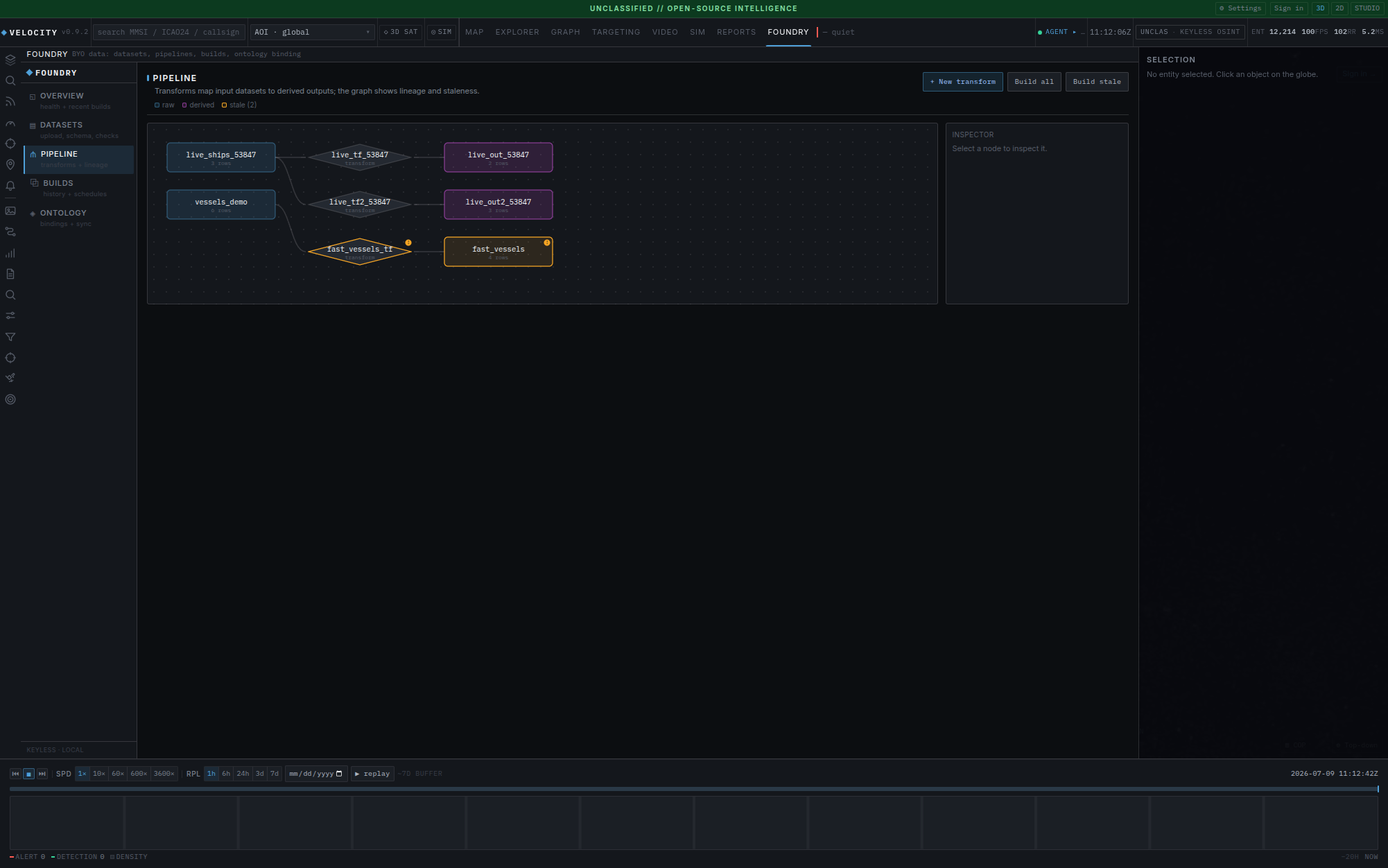The height and width of the screenshot is (868, 1388).
Task: Skip to start of timeline playback
Action: (x=15, y=774)
